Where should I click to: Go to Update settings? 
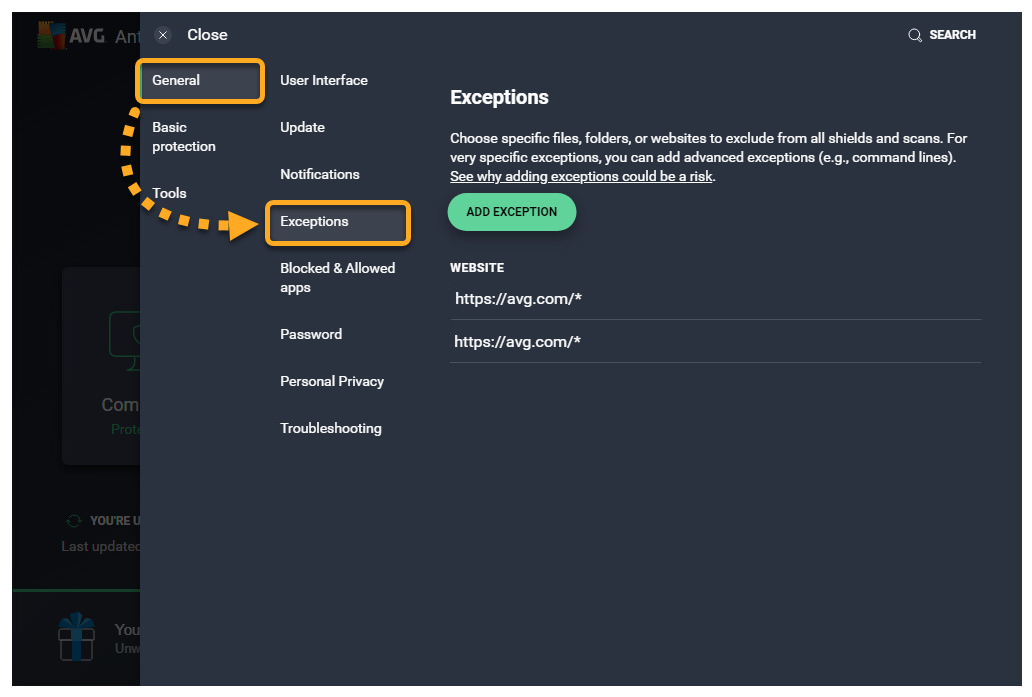click(302, 127)
